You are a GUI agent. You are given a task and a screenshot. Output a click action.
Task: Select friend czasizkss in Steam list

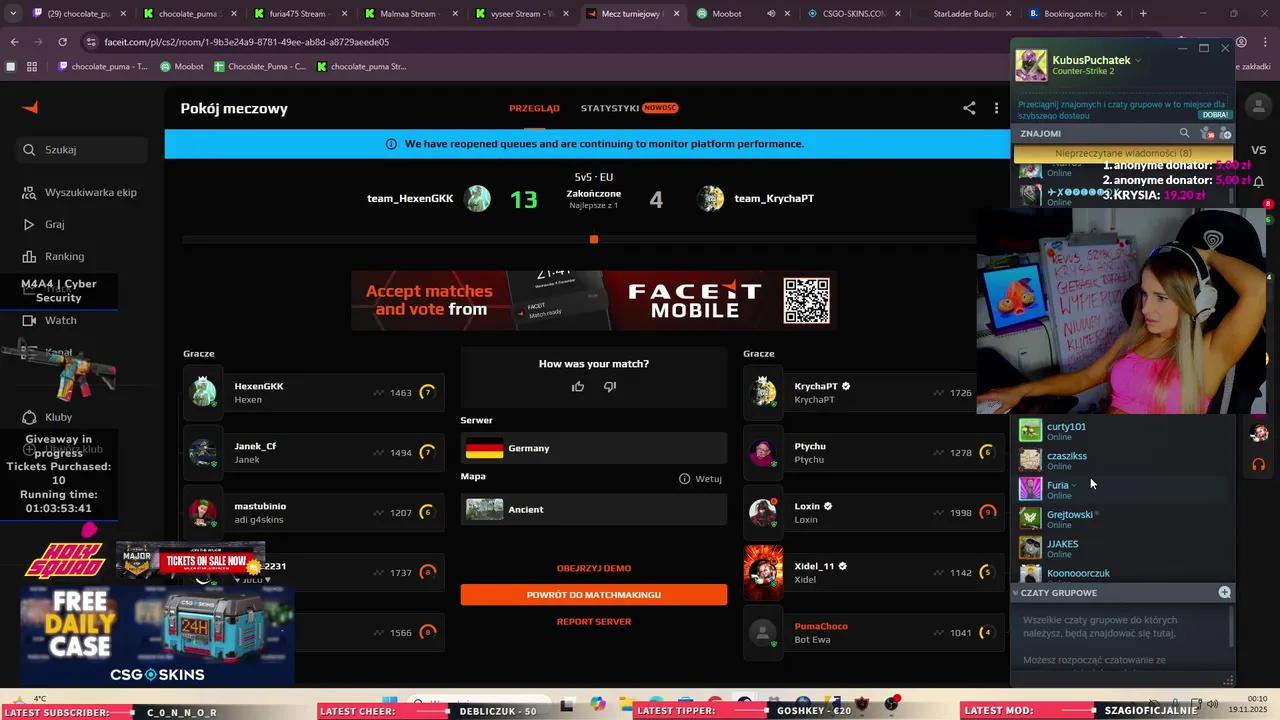[x=1122, y=460]
